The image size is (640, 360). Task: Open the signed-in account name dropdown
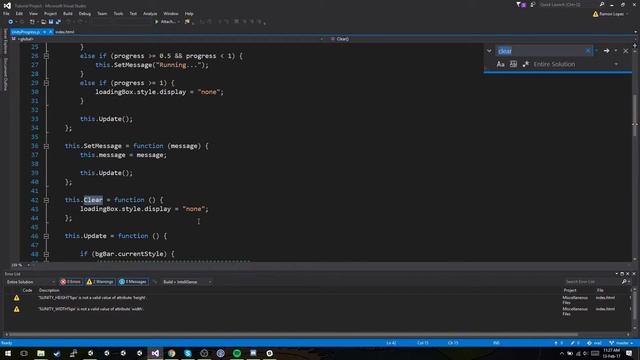(x=611, y=14)
